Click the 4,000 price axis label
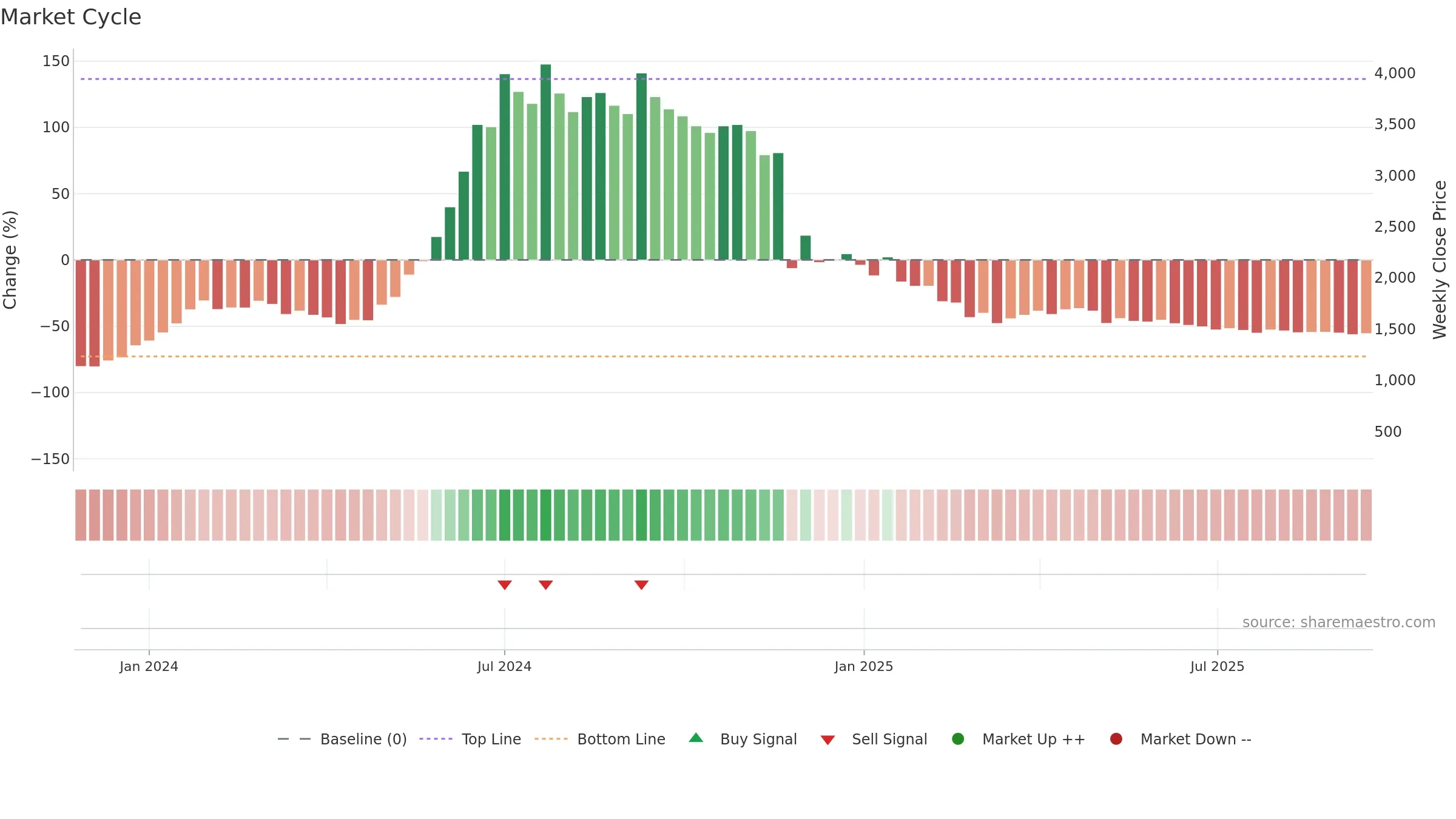Screen dimensions: 1456x819 coord(1395,73)
